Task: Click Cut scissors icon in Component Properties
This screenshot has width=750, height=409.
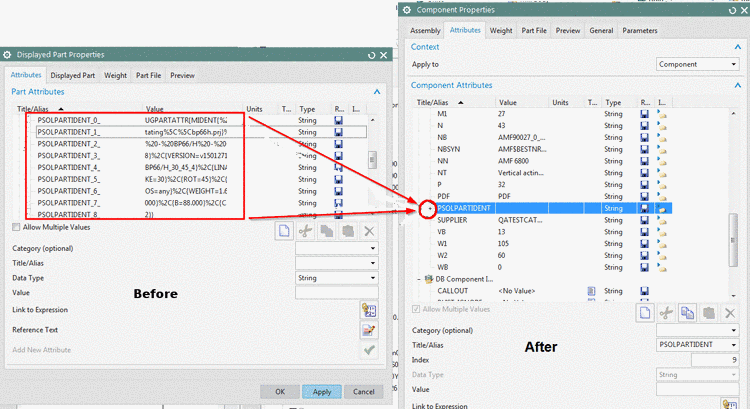Action: click(x=666, y=313)
